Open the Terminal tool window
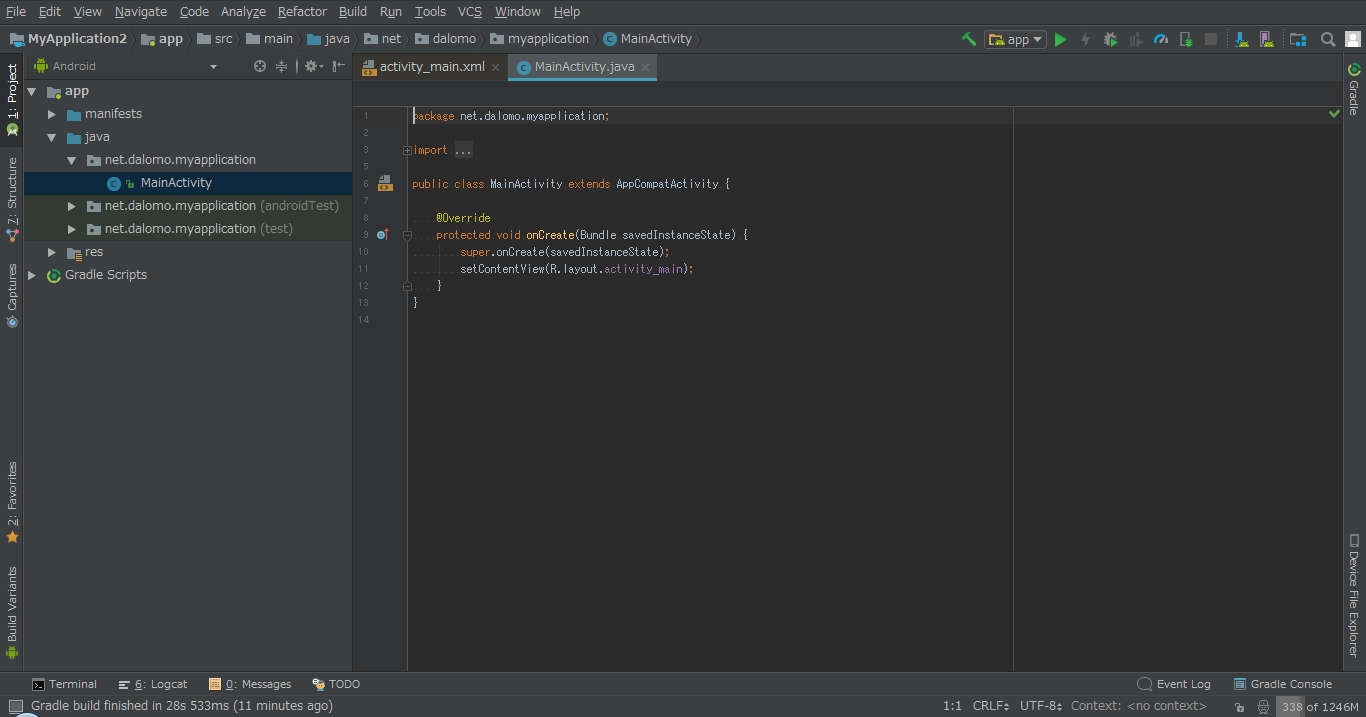Image resolution: width=1366 pixels, height=717 pixels. coord(64,684)
